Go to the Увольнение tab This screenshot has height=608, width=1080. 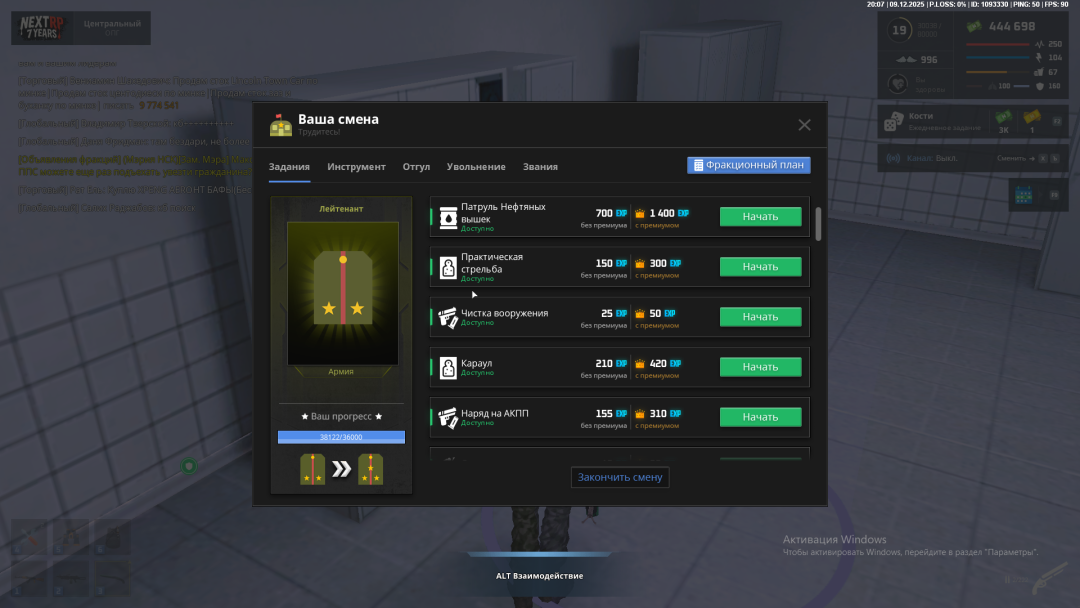click(476, 167)
